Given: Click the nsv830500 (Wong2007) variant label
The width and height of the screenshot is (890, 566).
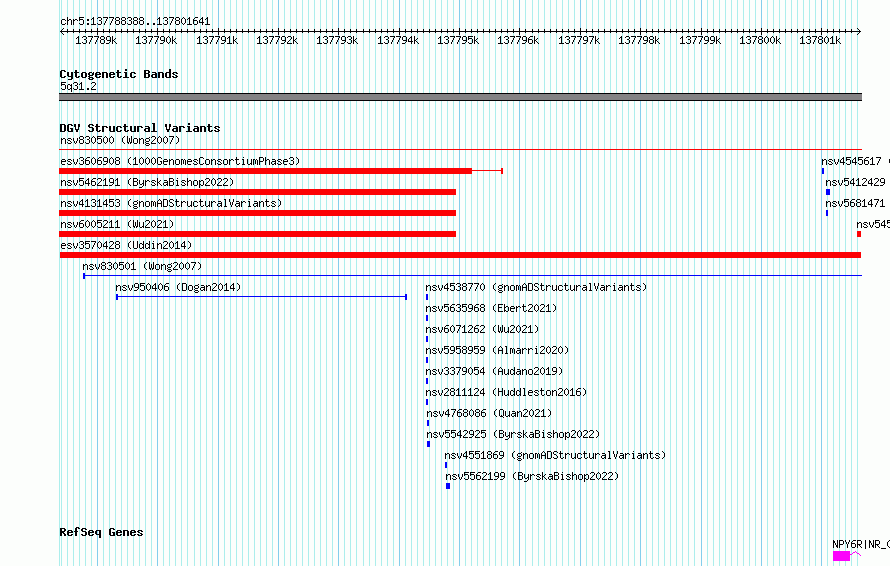Looking at the screenshot, I should tap(120, 140).
